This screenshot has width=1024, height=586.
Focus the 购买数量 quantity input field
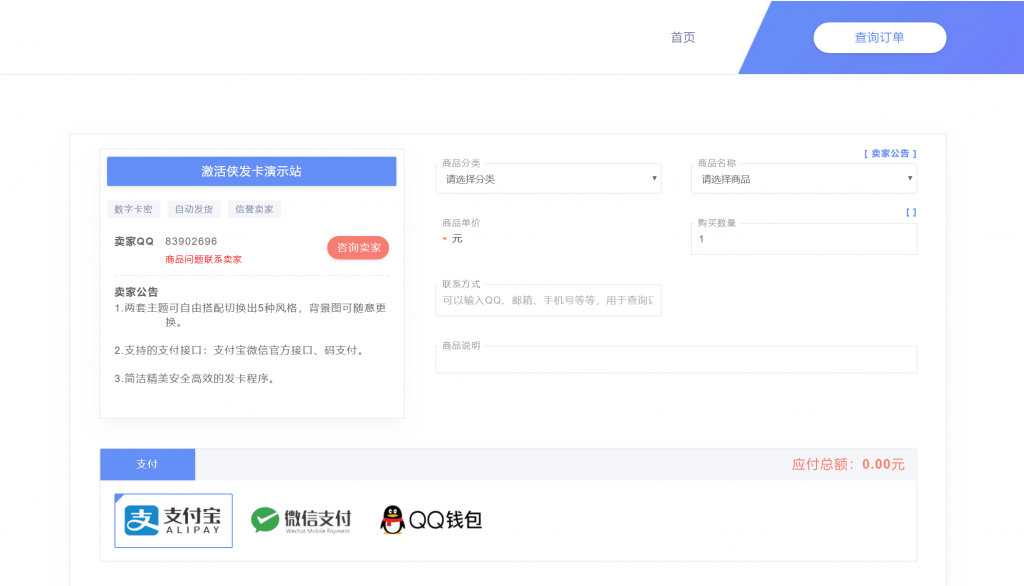(804, 239)
